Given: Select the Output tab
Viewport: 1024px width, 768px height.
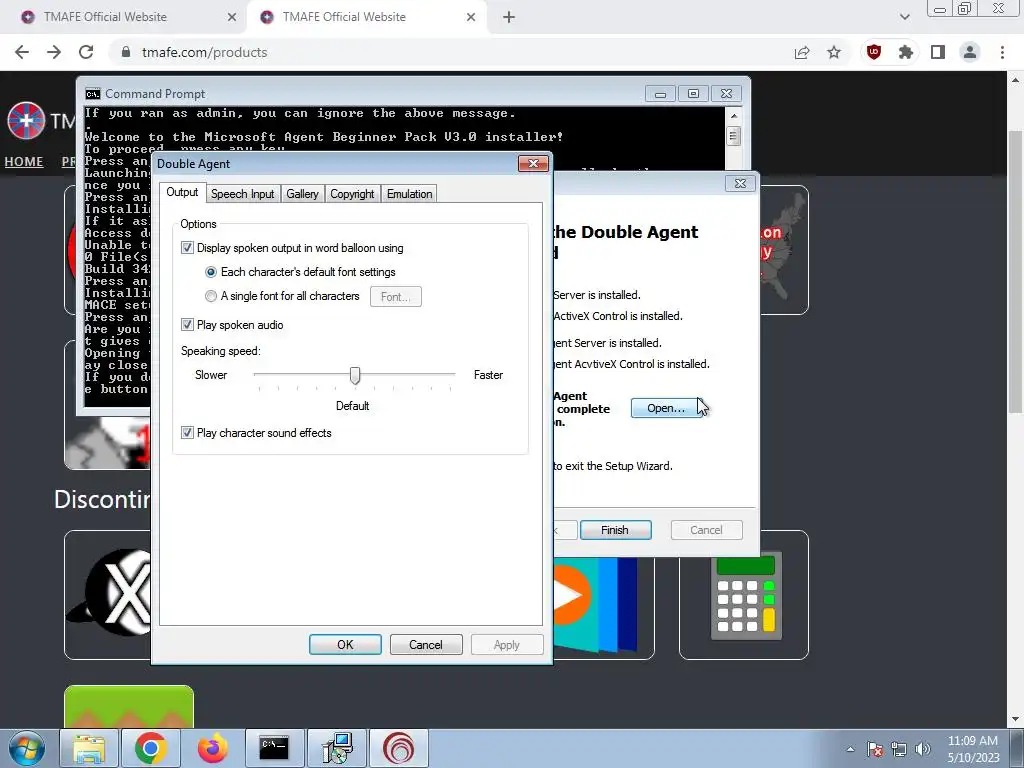Looking at the screenshot, I should tap(182, 193).
